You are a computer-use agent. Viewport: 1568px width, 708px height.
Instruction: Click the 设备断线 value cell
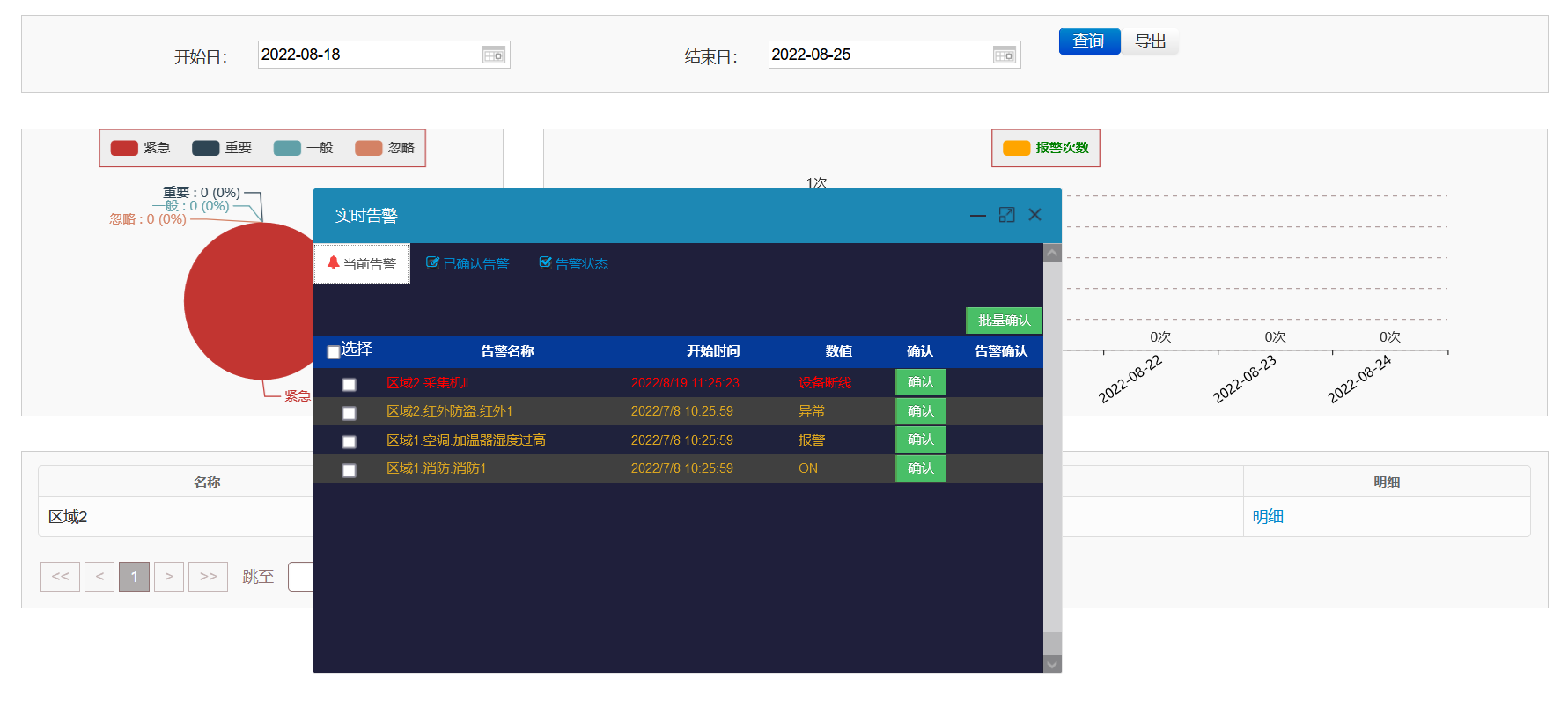pyautogui.click(x=825, y=383)
